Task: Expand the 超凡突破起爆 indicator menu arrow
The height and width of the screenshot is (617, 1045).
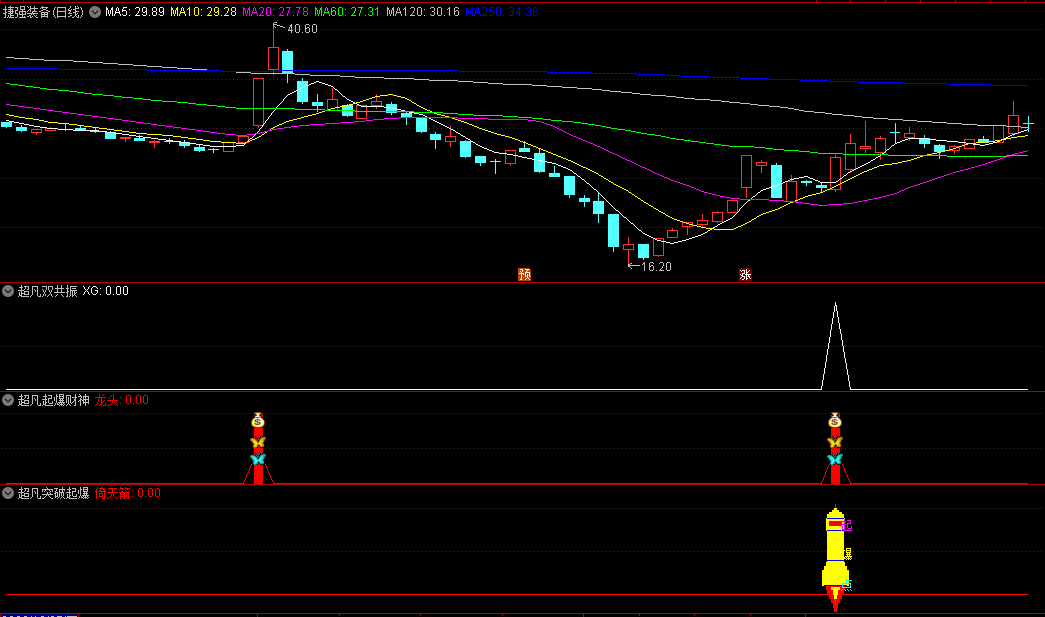Action: pos(8,493)
